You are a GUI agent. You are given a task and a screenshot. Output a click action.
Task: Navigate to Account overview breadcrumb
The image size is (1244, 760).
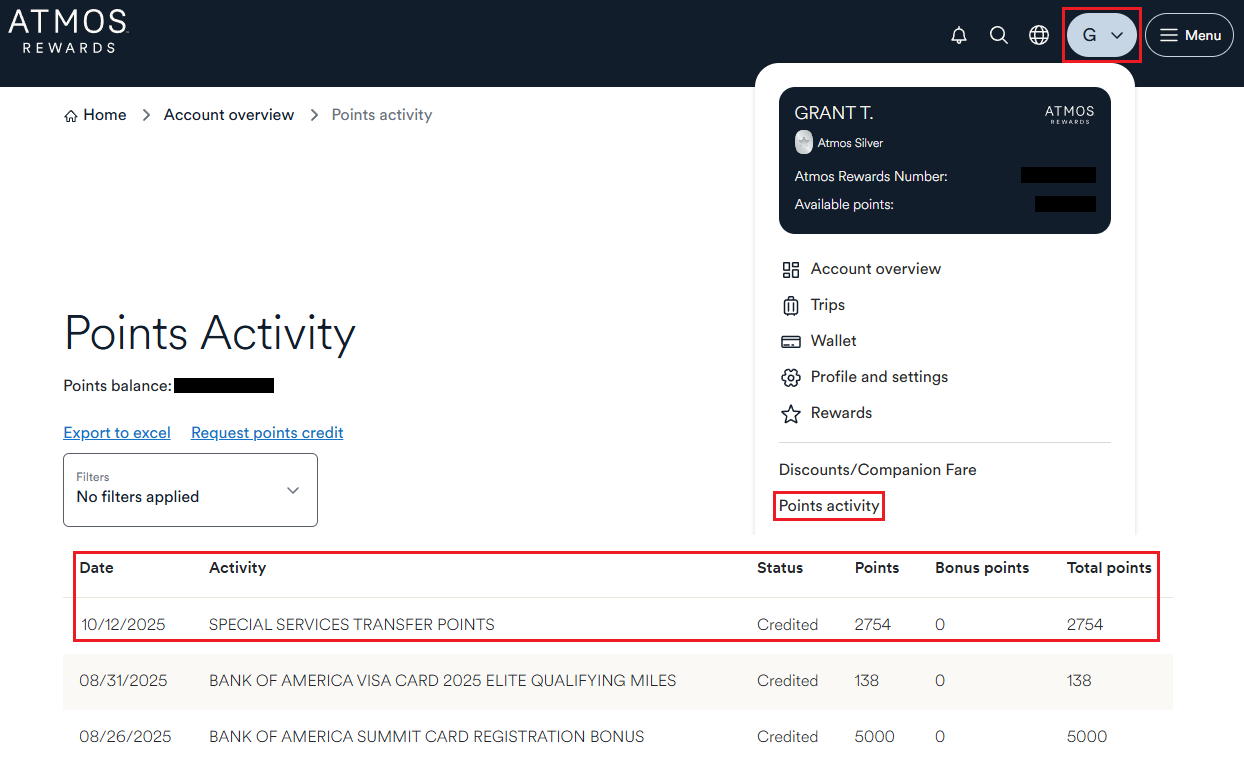[x=229, y=115]
